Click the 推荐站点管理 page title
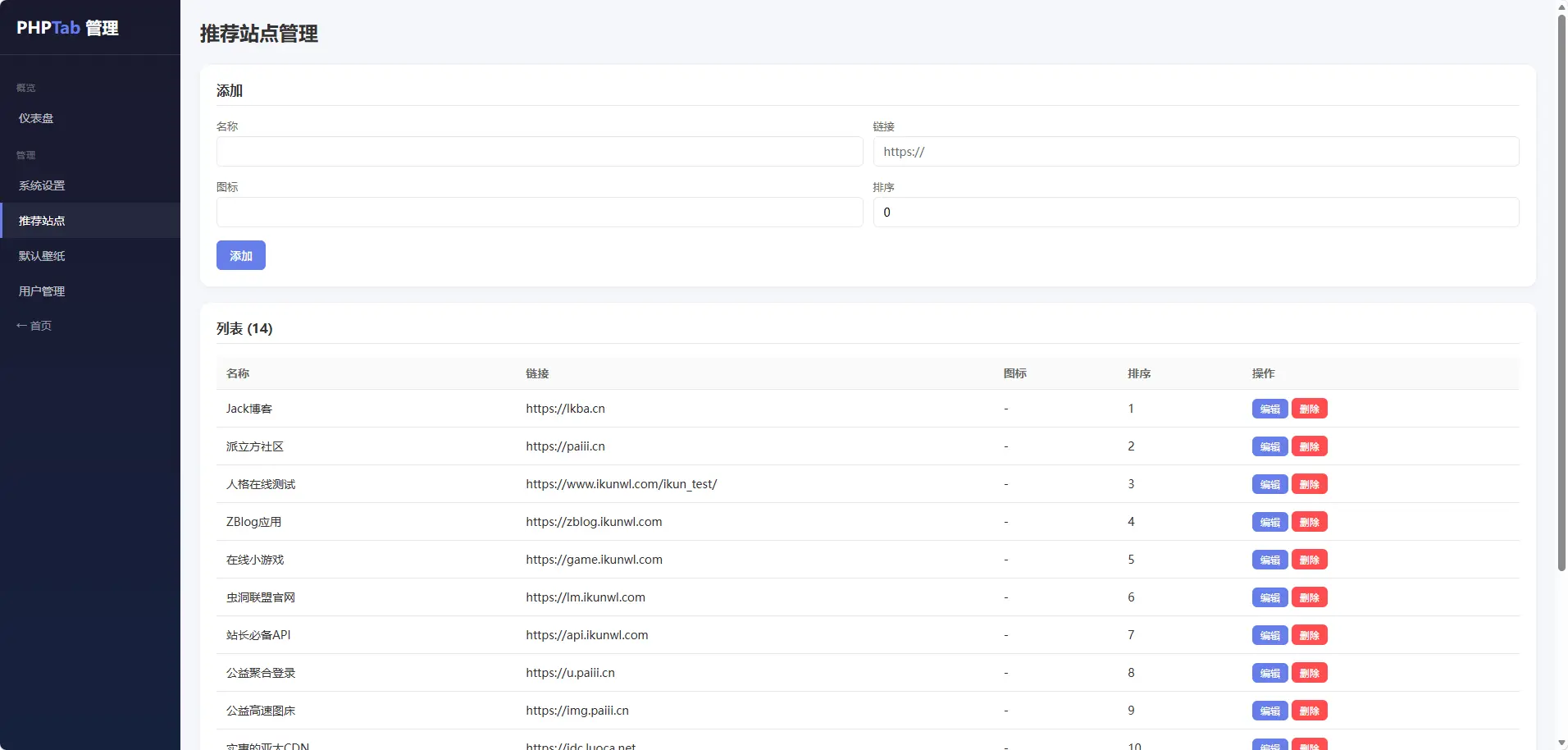 coord(259,34)
